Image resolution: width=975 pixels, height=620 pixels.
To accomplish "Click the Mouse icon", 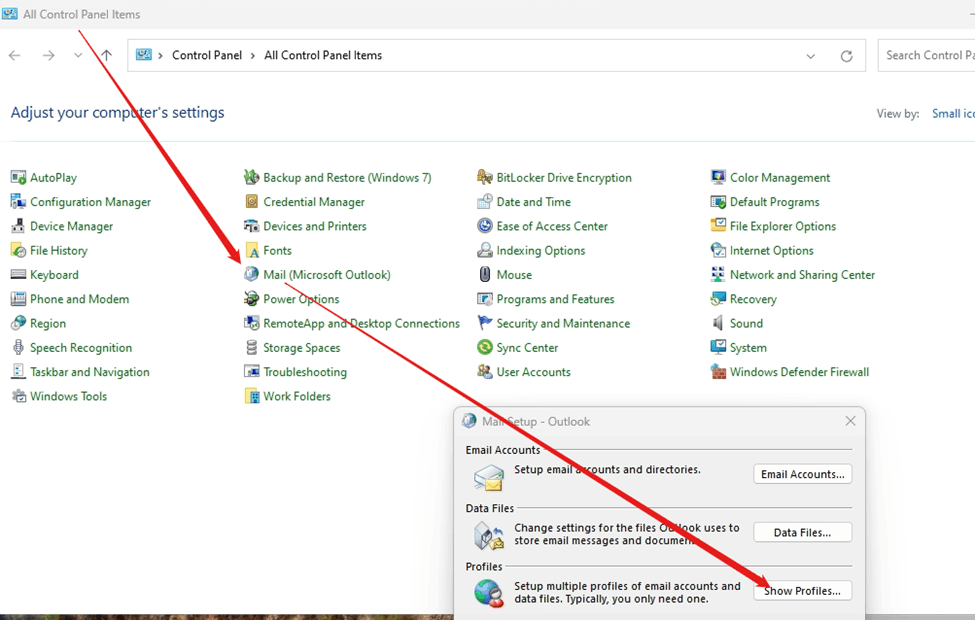I will (x=485, y=275).
